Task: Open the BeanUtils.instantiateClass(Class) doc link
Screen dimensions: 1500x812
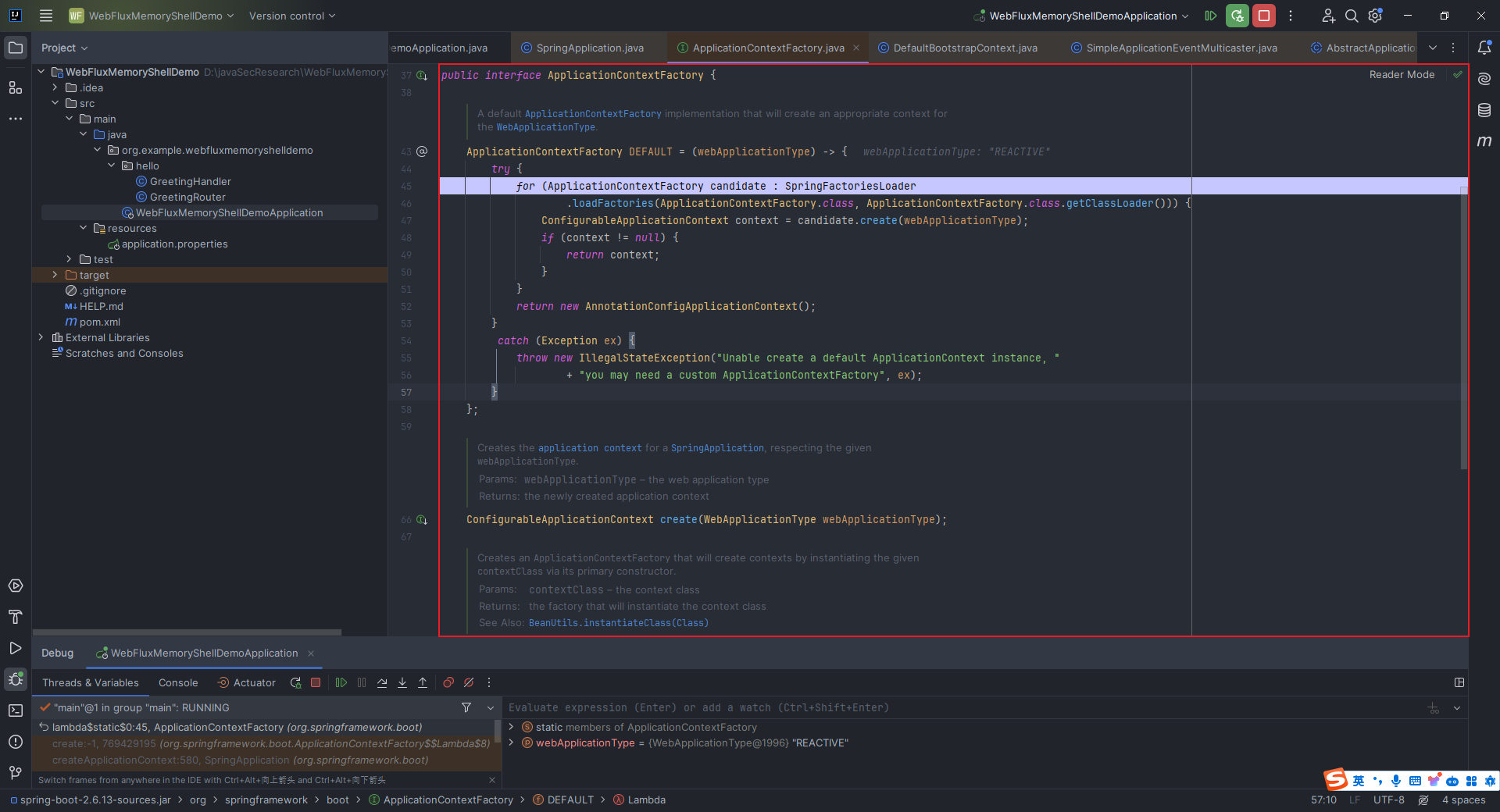Action: 619,623
